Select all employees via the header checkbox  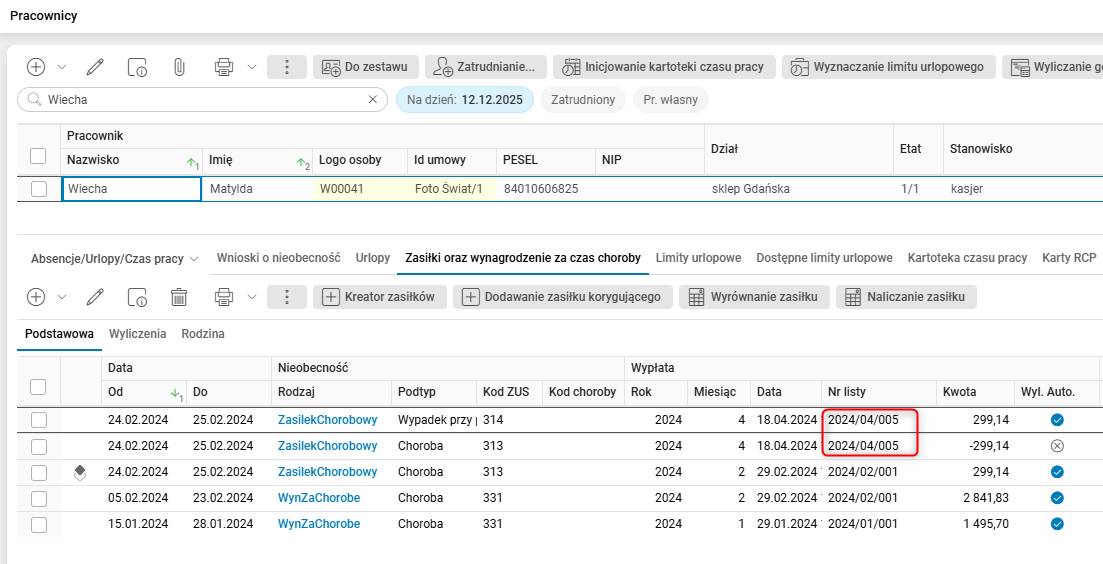39,155
